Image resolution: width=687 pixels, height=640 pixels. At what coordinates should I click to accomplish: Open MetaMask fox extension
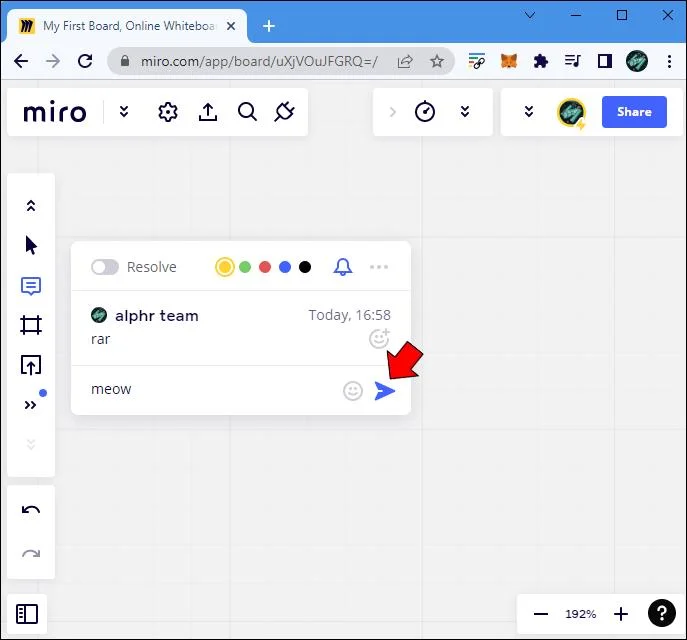click(x=509, y=61)
